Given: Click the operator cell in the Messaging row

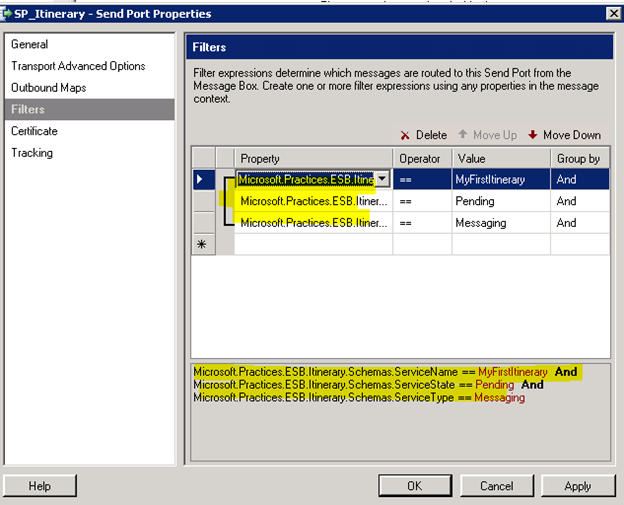Looking at the screenshot, I should (x=422, y=222).
